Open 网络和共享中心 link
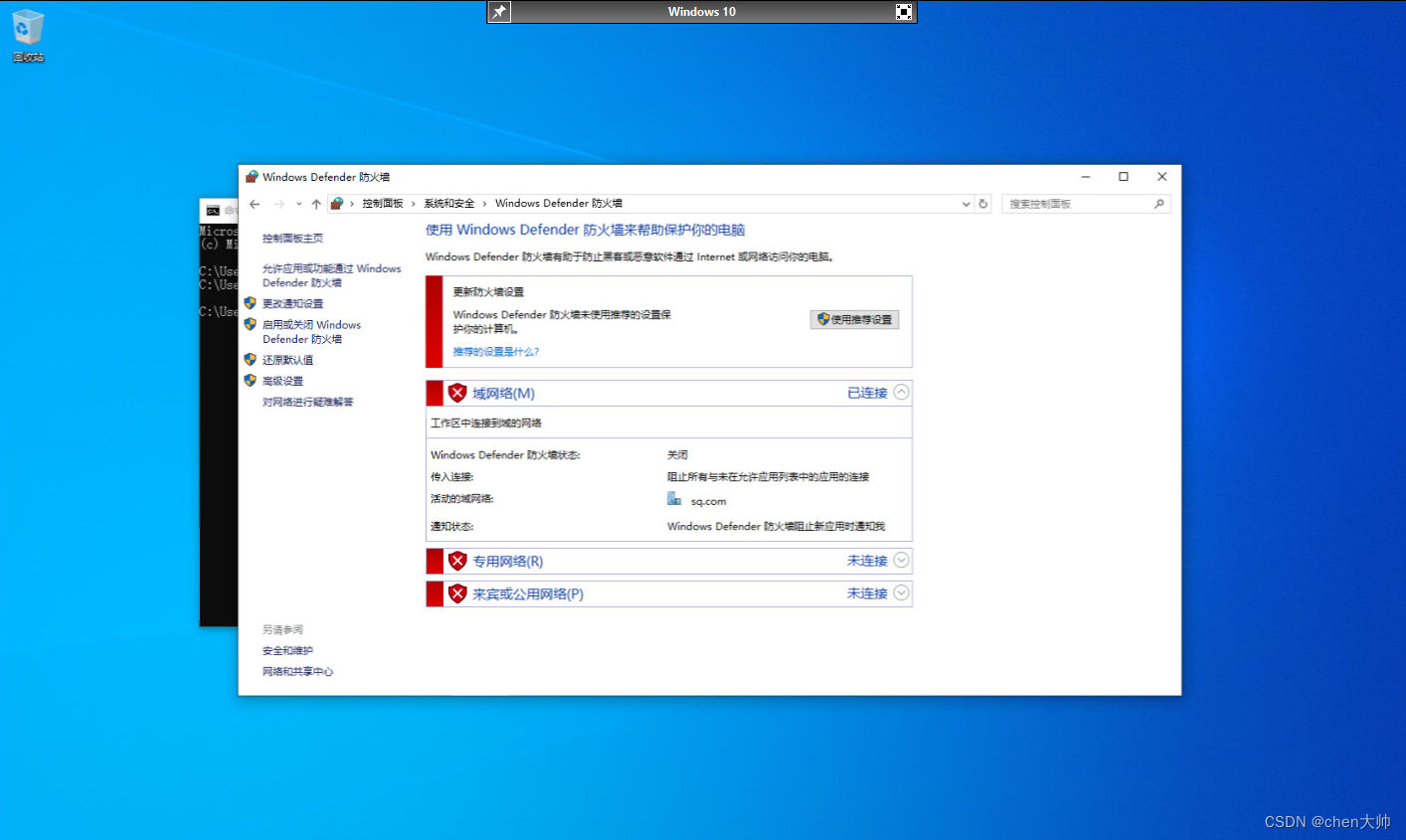 coord(297,672)
